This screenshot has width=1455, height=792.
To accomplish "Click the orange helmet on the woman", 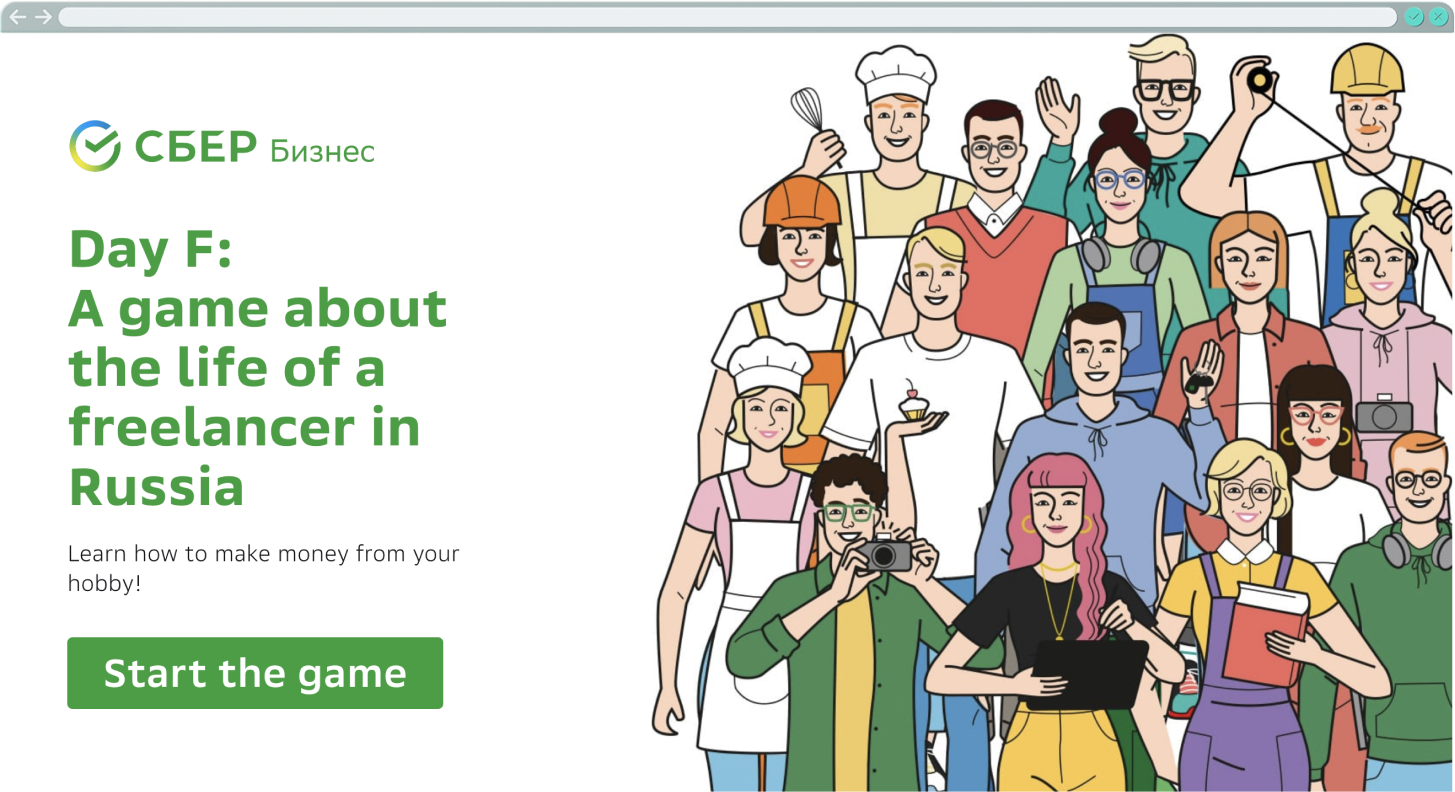I will coord(802,201).
